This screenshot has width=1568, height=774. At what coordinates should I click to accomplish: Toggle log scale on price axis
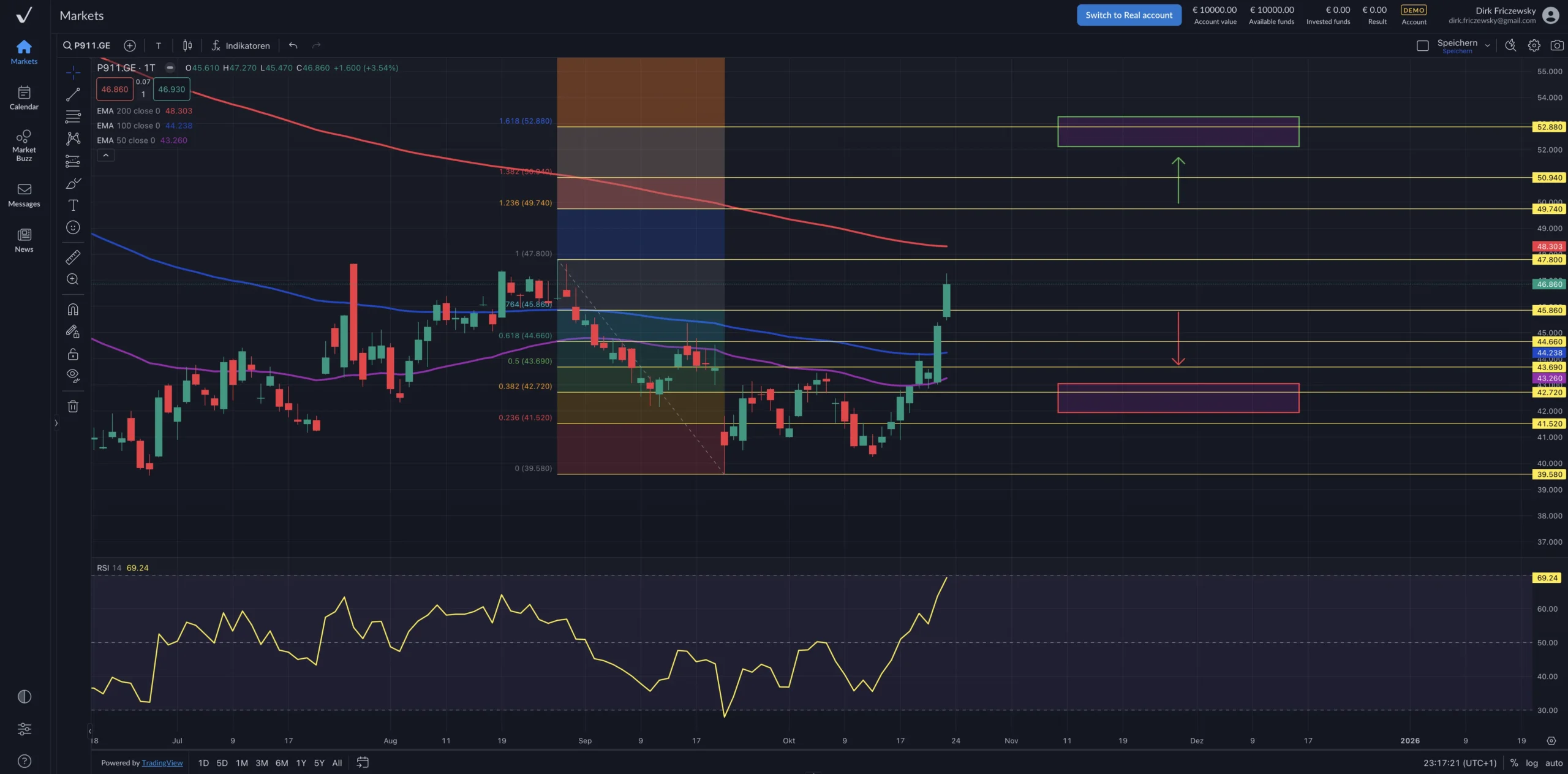1531,763
